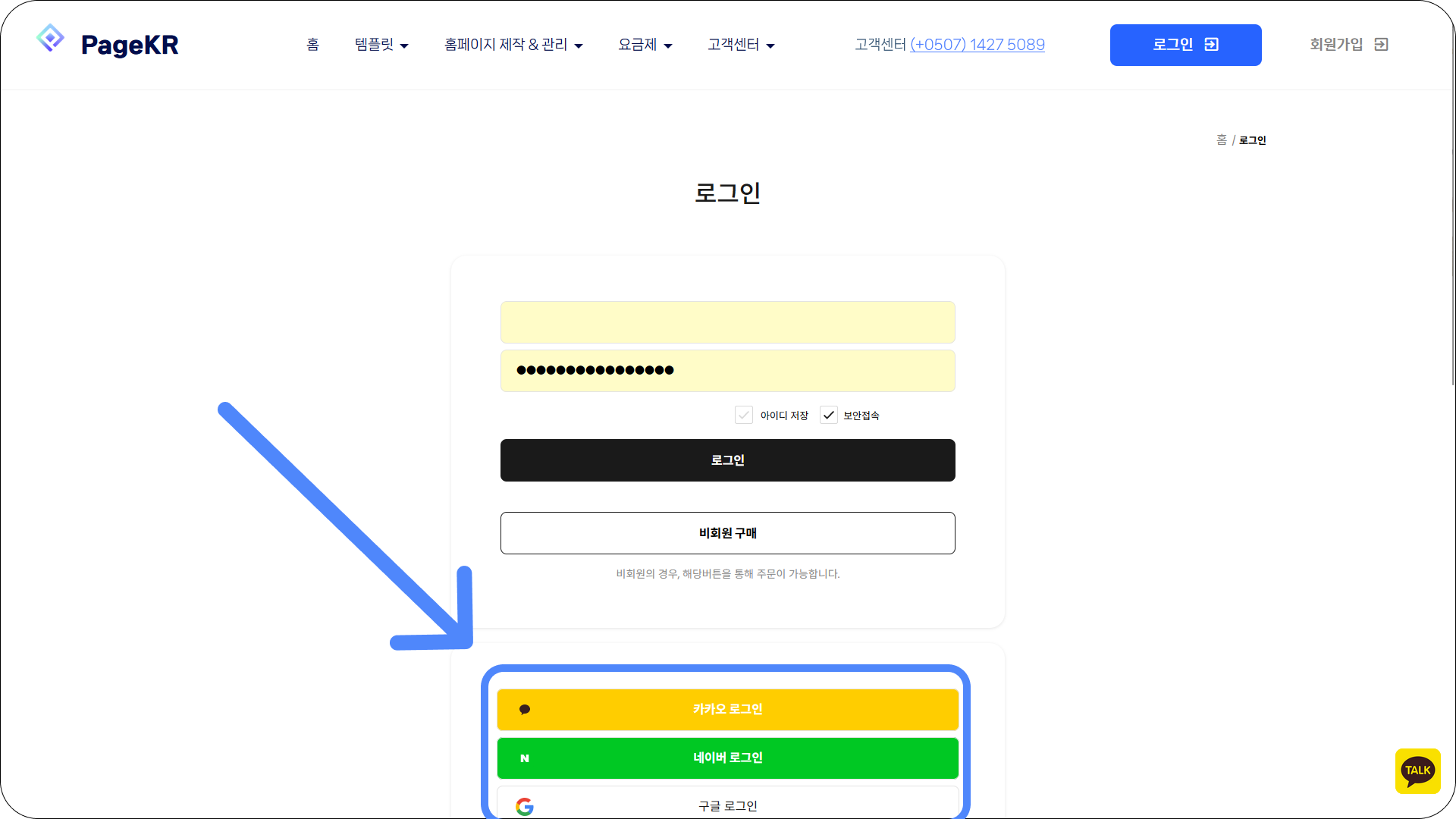The width and height of the screenshot is (1456, 819).
Task: Call the support number (+0507) 1427 5089
Action: tap(977, 45)
